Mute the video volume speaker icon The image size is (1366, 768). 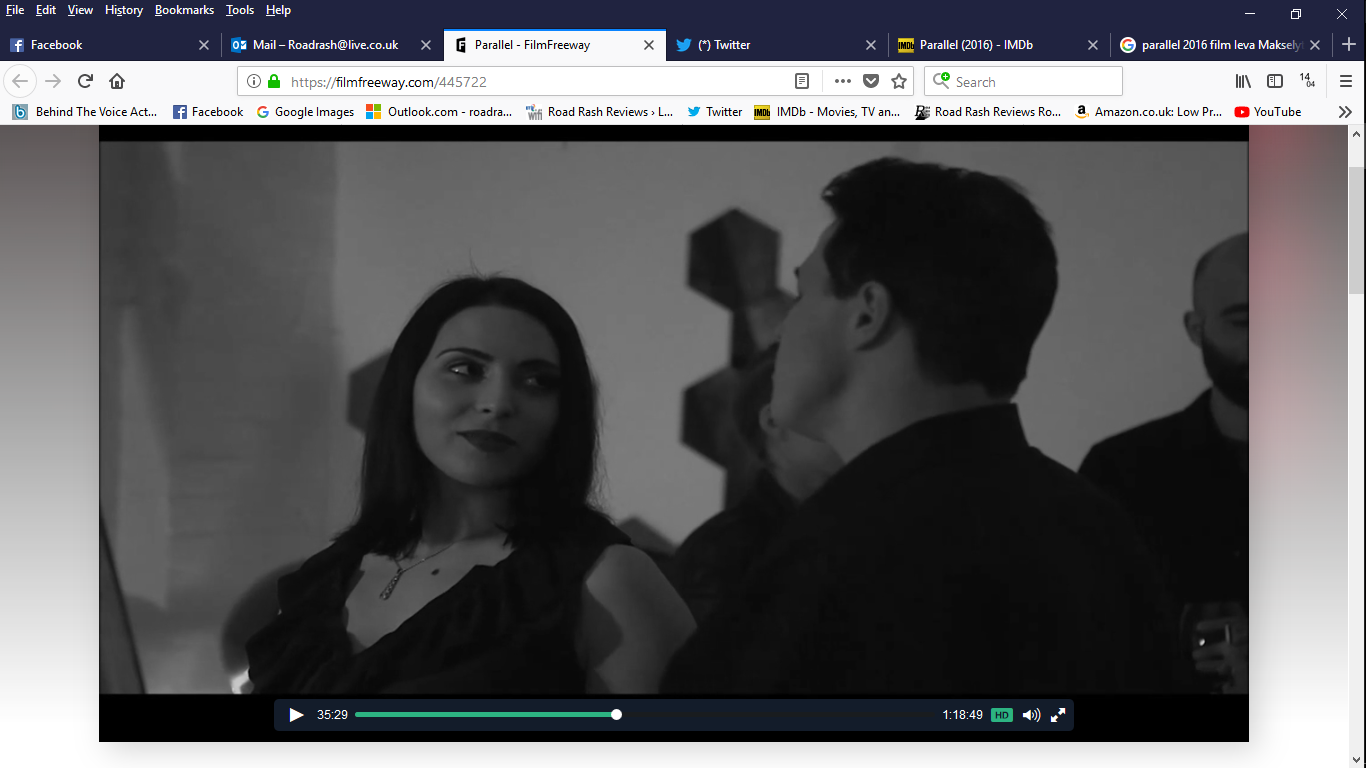pos(1031,715)
